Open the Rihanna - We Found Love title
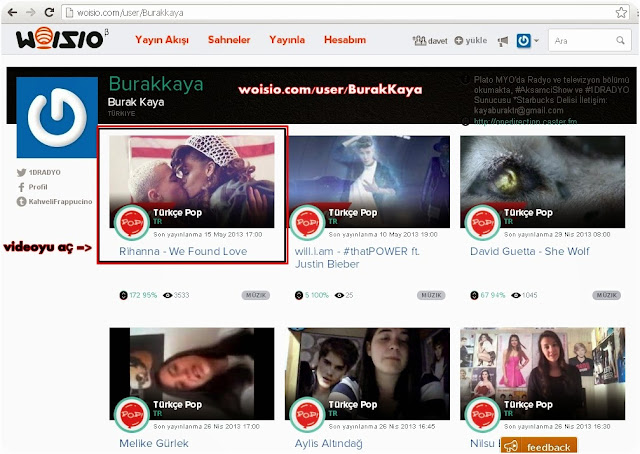 pyautogui.click(x=183, y=251)
